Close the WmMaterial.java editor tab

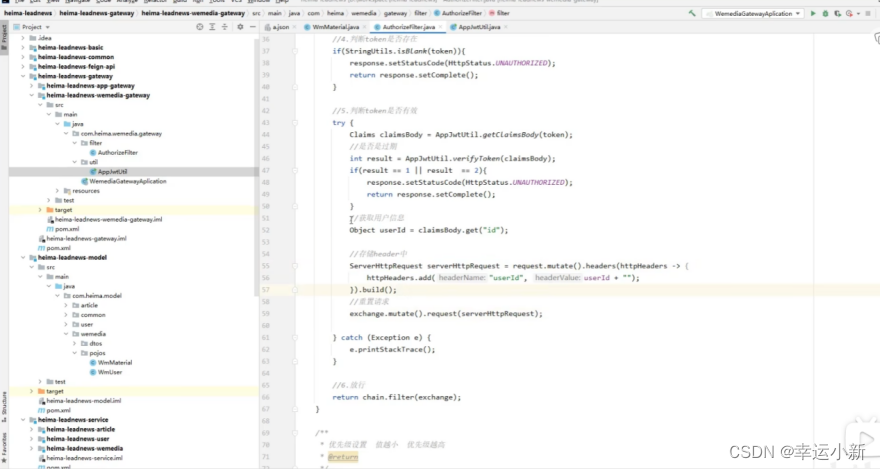pyautogui.click(x=365, y=27)
